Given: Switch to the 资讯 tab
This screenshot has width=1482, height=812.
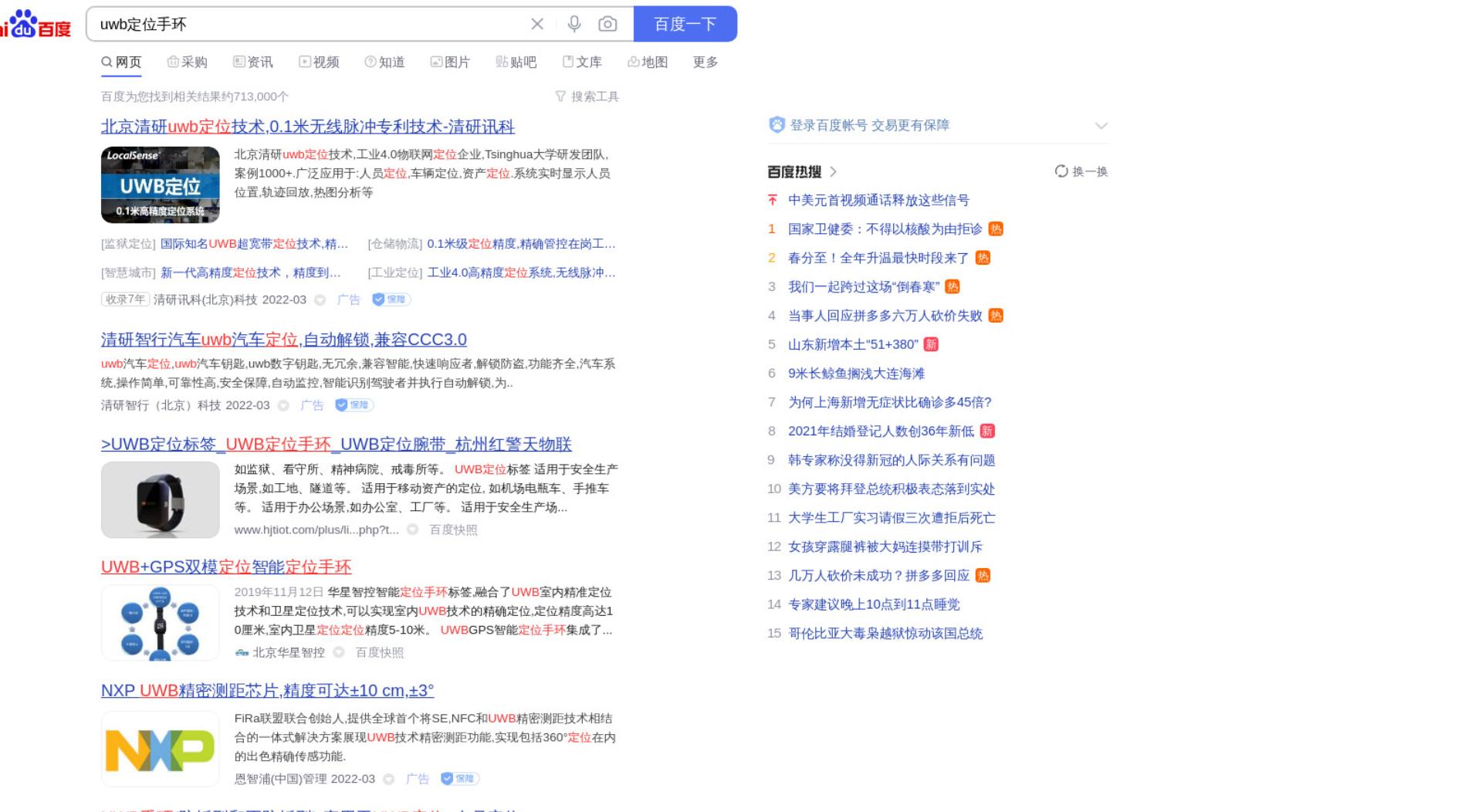Looking at the screenshot, I should click(x=253, y=62).
